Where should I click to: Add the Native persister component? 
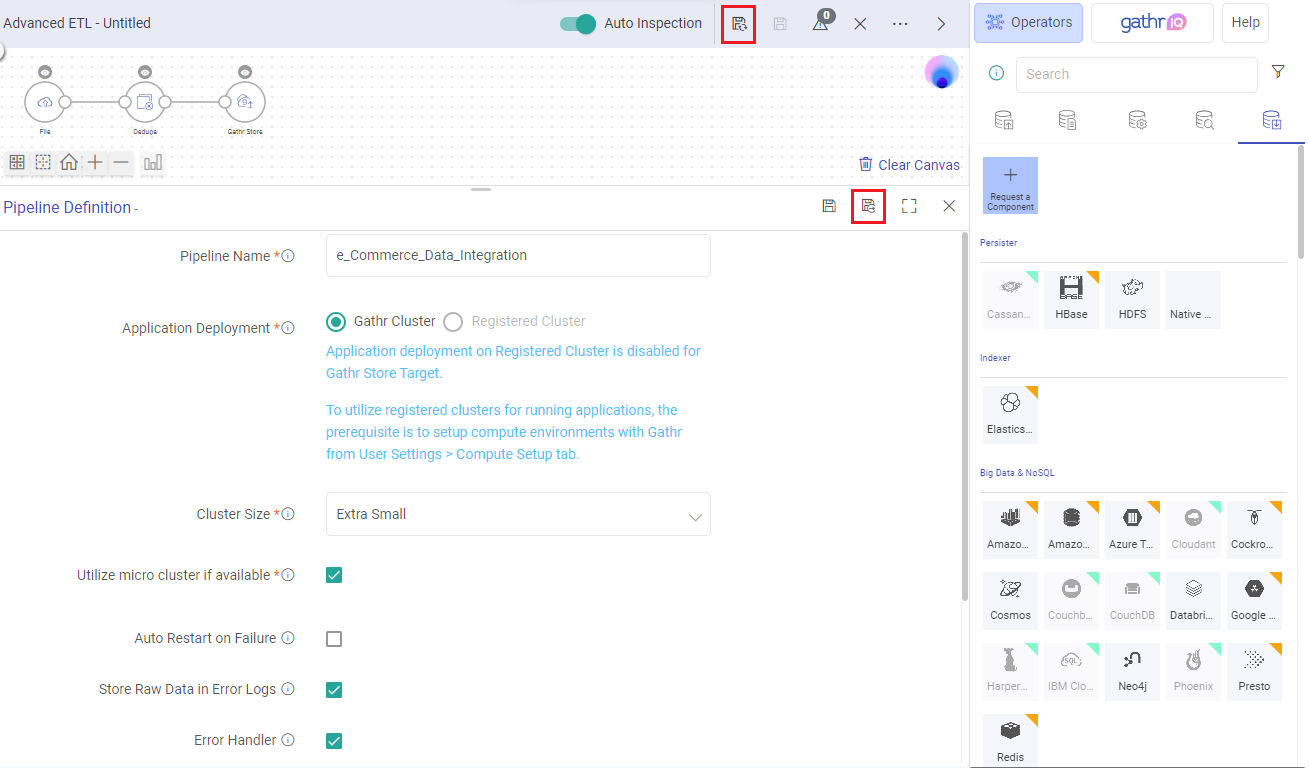(1193, 299)
